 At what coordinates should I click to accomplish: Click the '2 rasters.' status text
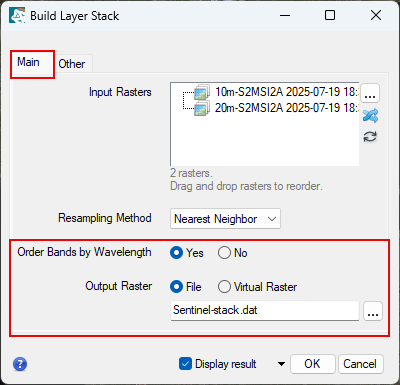tap(191, 173)
